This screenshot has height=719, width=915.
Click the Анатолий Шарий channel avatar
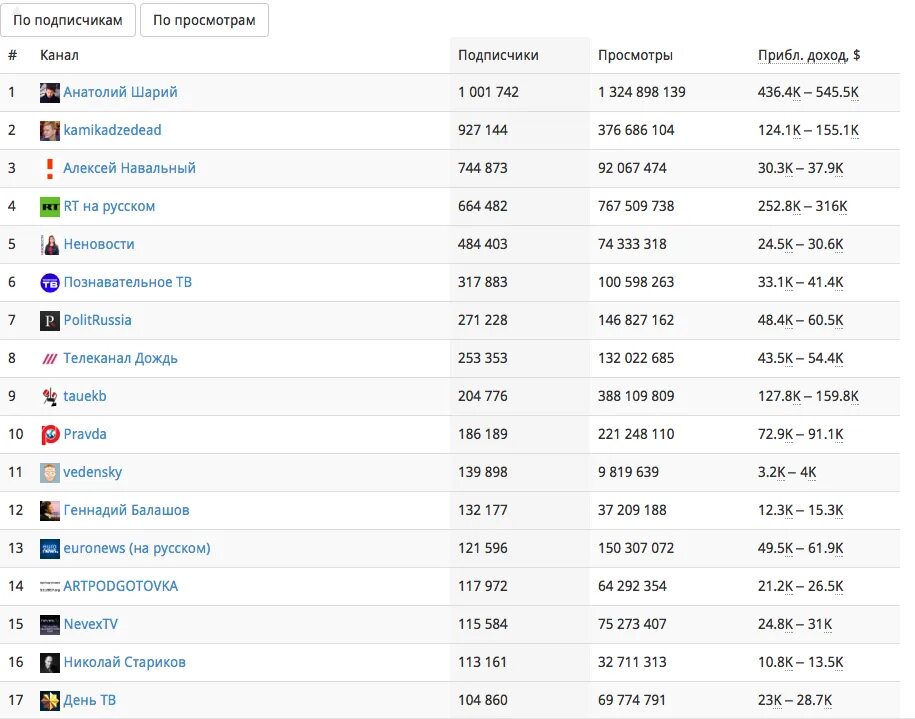[50, 92]
